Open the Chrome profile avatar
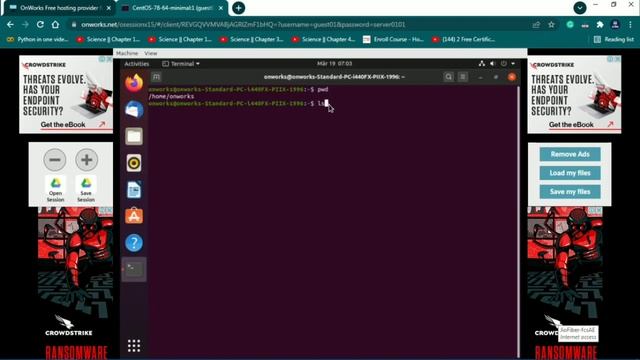The width and height of the screenshot is (640, 360). tap(615, 24)
